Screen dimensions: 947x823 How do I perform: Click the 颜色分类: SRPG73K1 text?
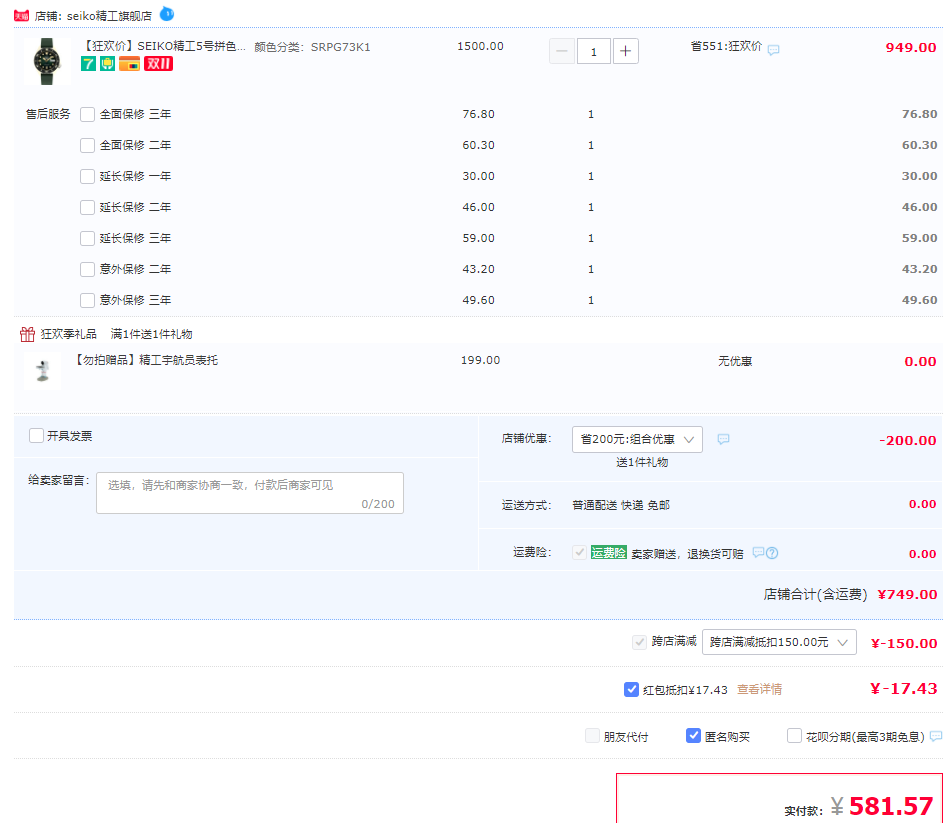[x=312, y=47]
